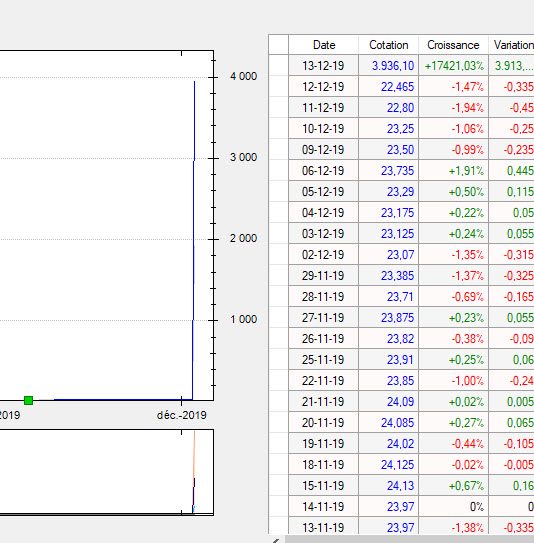This screenshot has height=543, width=534.
Task: Click the Croissance column header
Action: [x=453, y=45]
